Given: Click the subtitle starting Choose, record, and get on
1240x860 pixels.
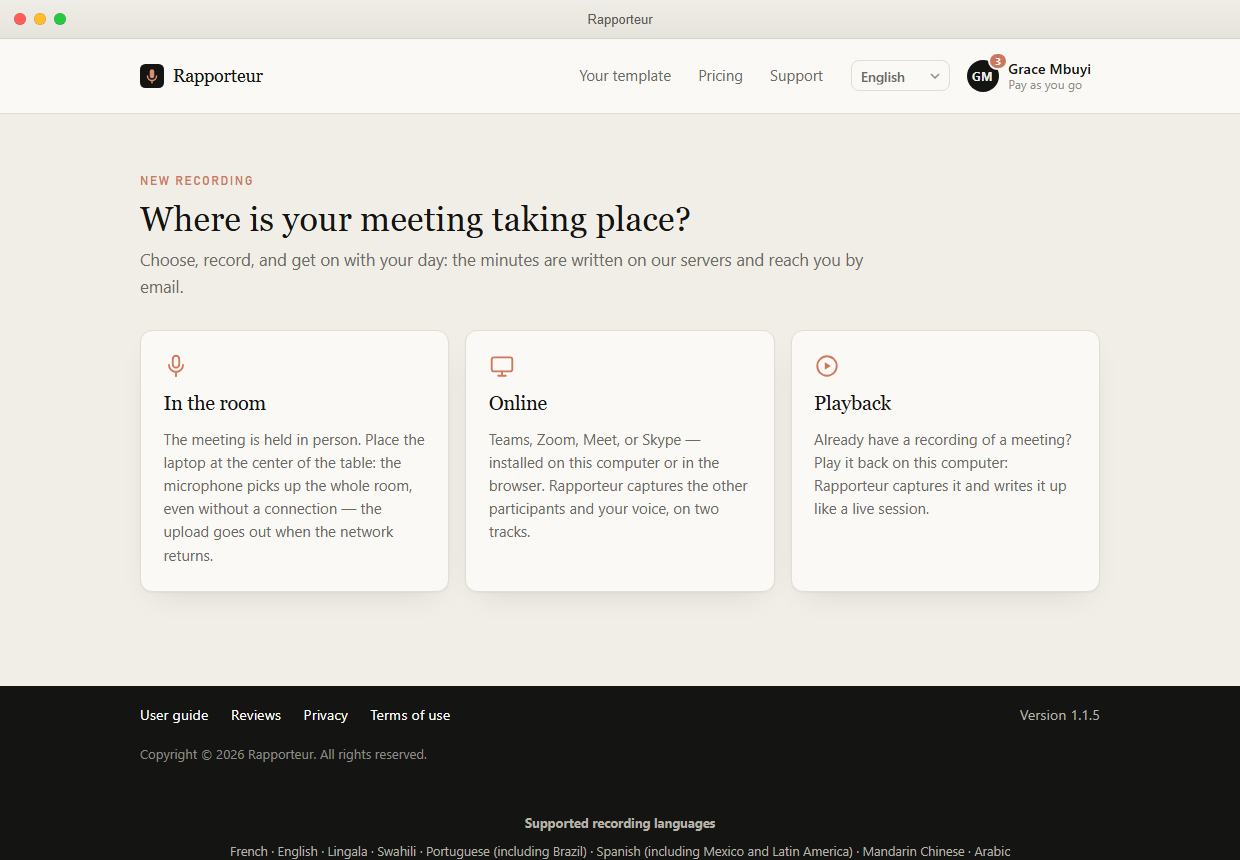Looking at the screenshot, I should click(502, 273).
